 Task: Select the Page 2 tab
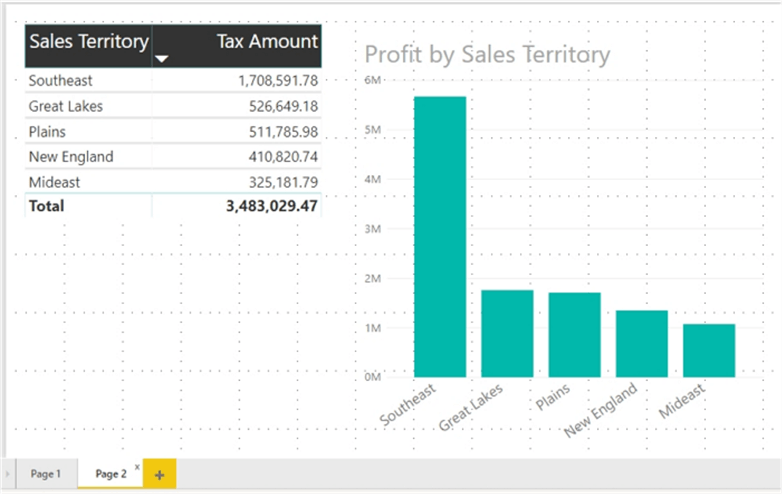pos(110,474)
